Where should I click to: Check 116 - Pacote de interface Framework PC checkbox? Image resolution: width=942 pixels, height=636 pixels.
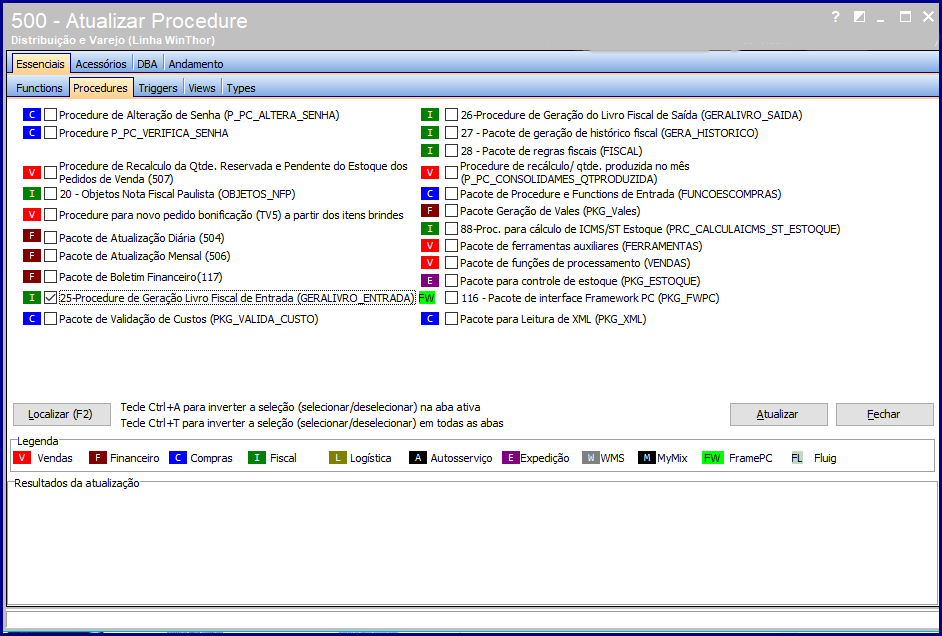pyautogui.click(x=451, y=298)
